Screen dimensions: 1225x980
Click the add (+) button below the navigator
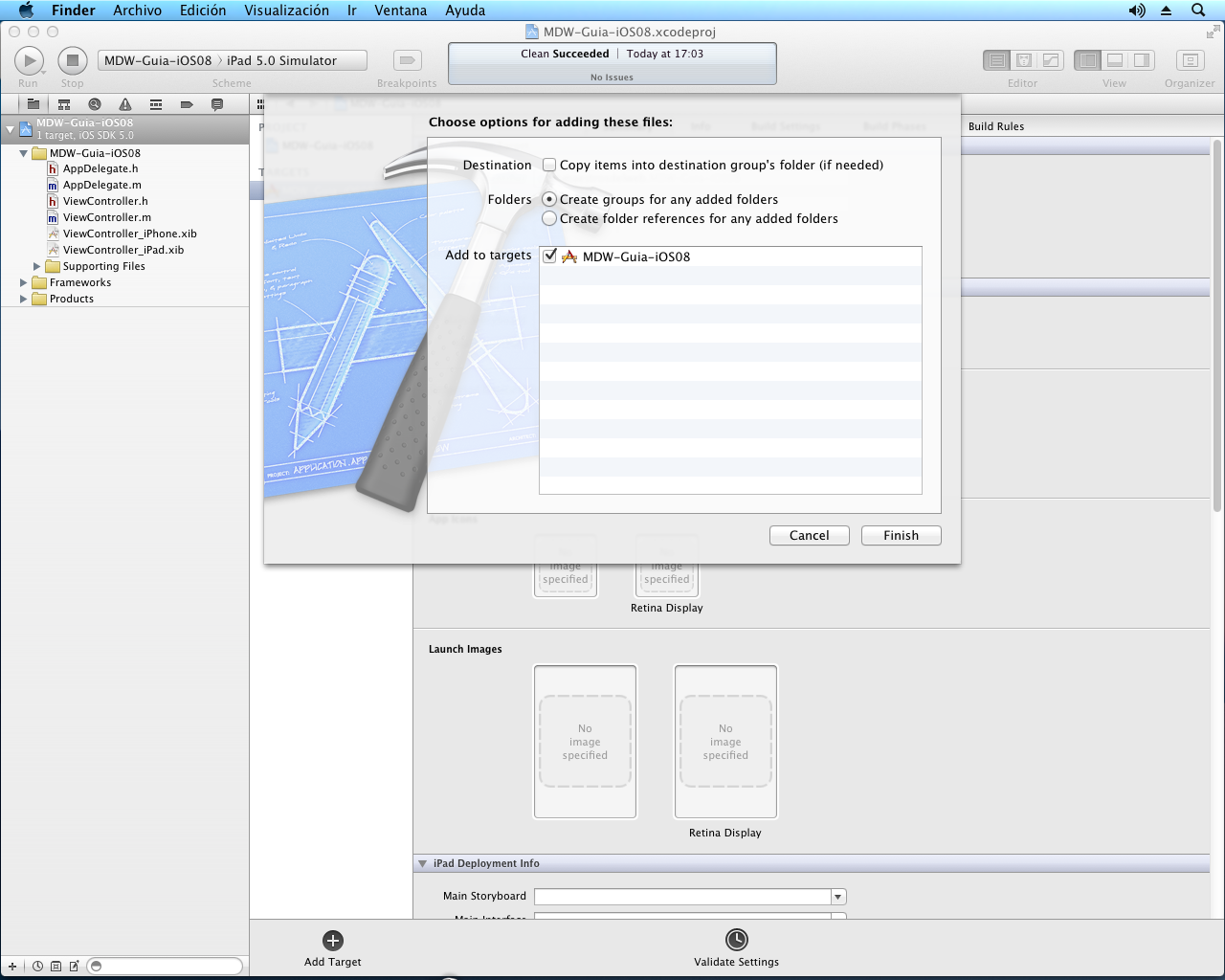point(12,967)
